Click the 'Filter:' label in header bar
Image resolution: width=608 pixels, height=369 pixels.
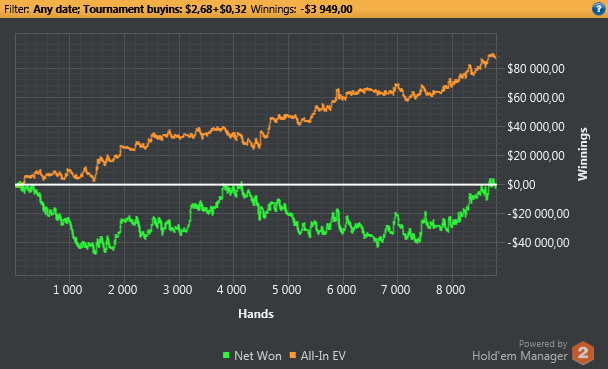17,9
